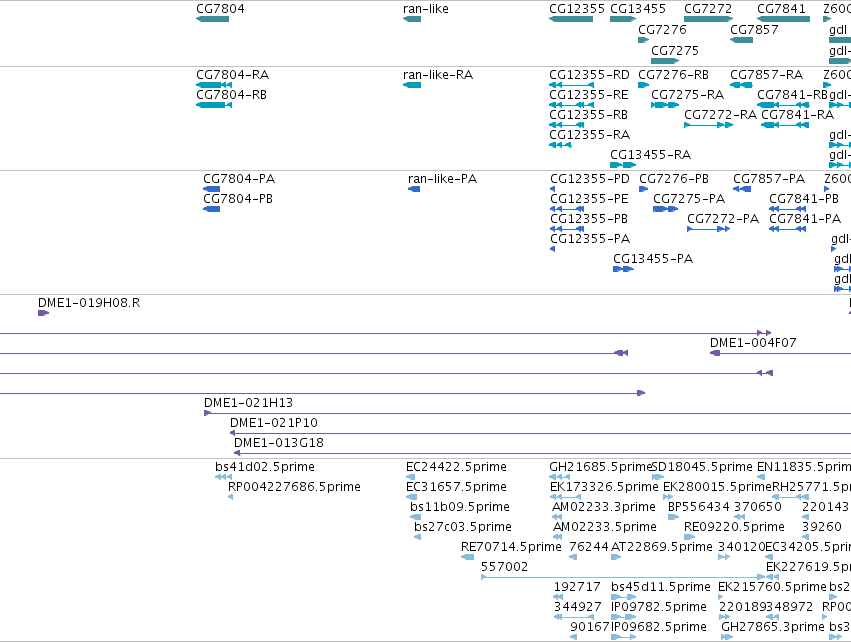Select transcript CG7804-RB
851x642 pixels.
[214, 105]
